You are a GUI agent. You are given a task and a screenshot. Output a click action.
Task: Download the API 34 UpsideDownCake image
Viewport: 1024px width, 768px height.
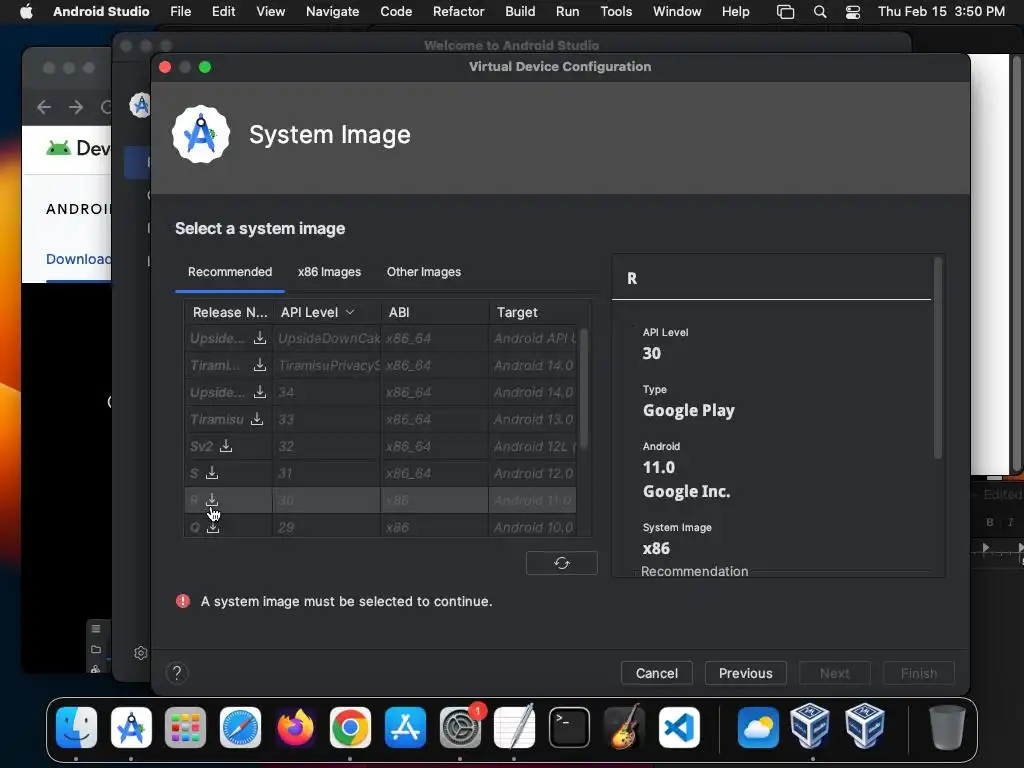click(260, 392)
